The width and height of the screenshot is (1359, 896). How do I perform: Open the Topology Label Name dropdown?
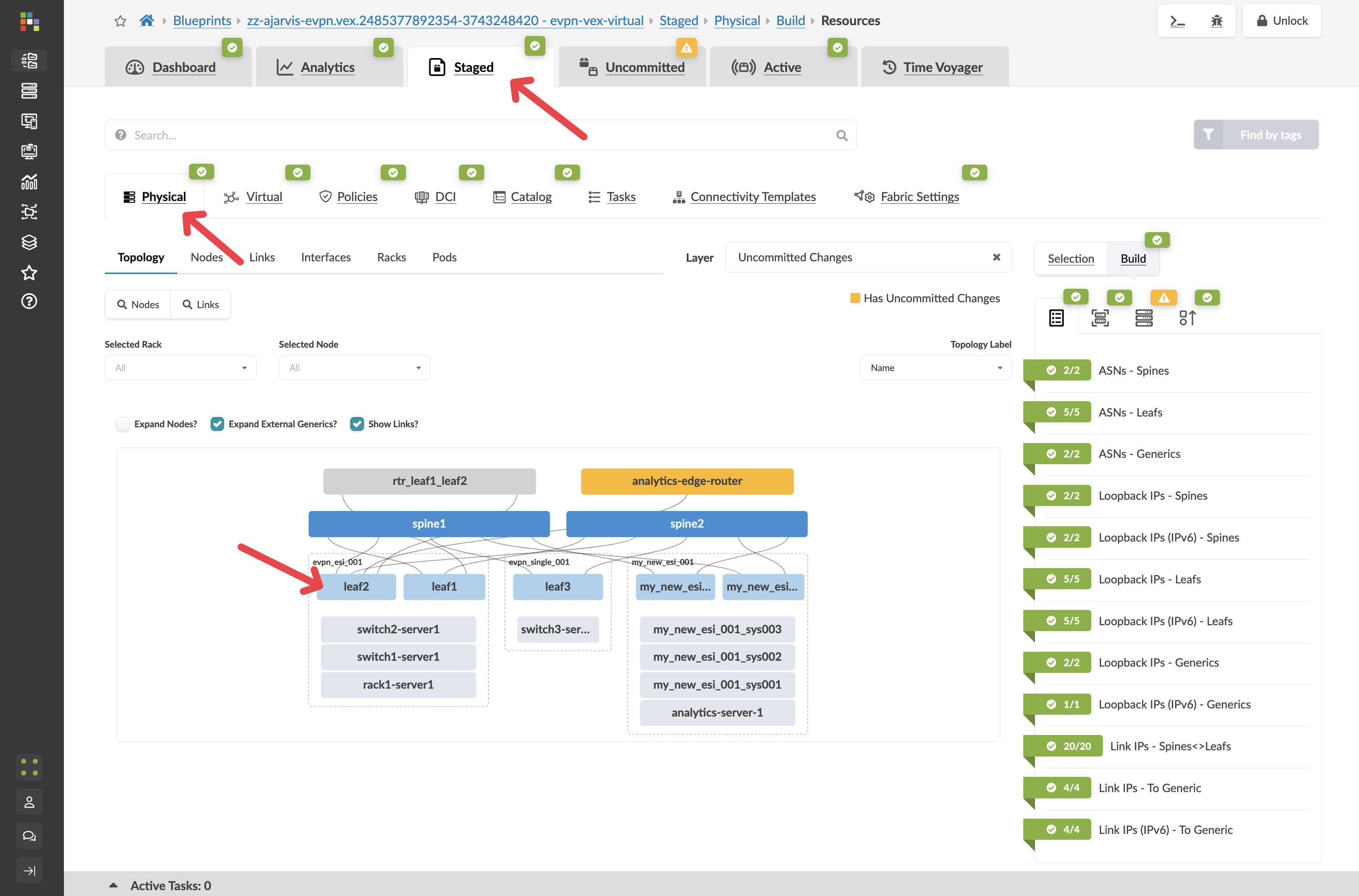click(x=936, y=367)
